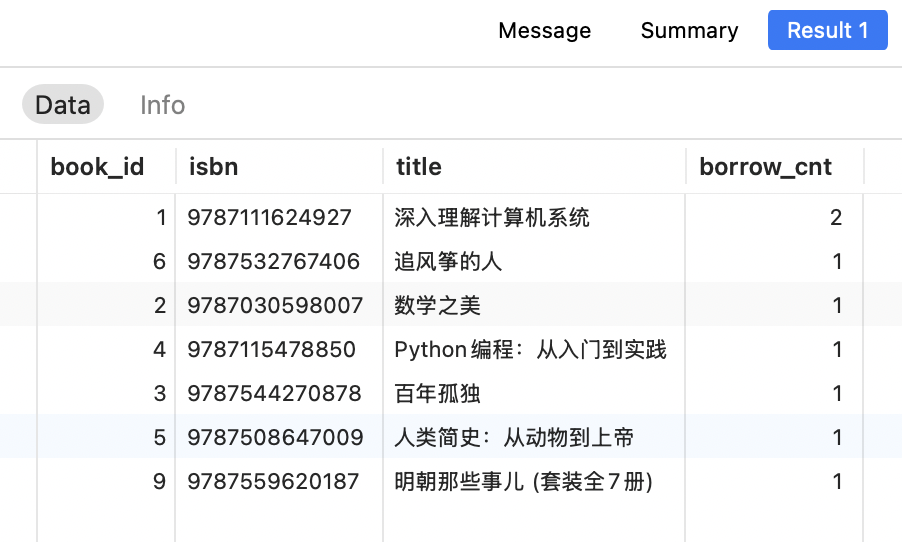Click the title column header
Image resolution: width=902 pixels, height=542 pixels.
(418, 166)
